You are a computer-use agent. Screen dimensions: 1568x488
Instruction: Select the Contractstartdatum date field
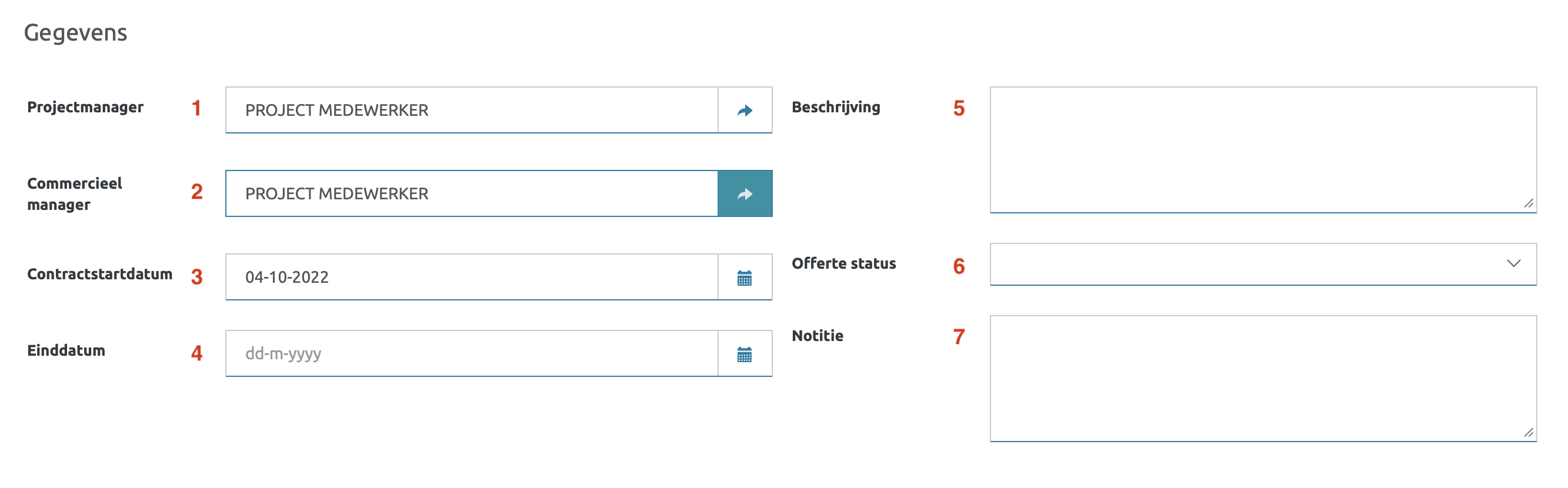coord(472,278)
